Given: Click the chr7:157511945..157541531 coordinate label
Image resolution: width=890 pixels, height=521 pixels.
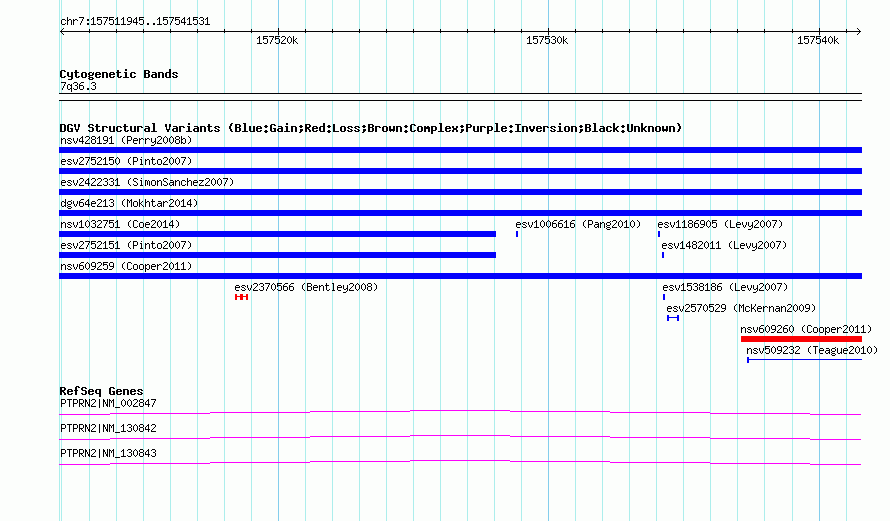Looking at the screenshot, I should coord(135,22).
